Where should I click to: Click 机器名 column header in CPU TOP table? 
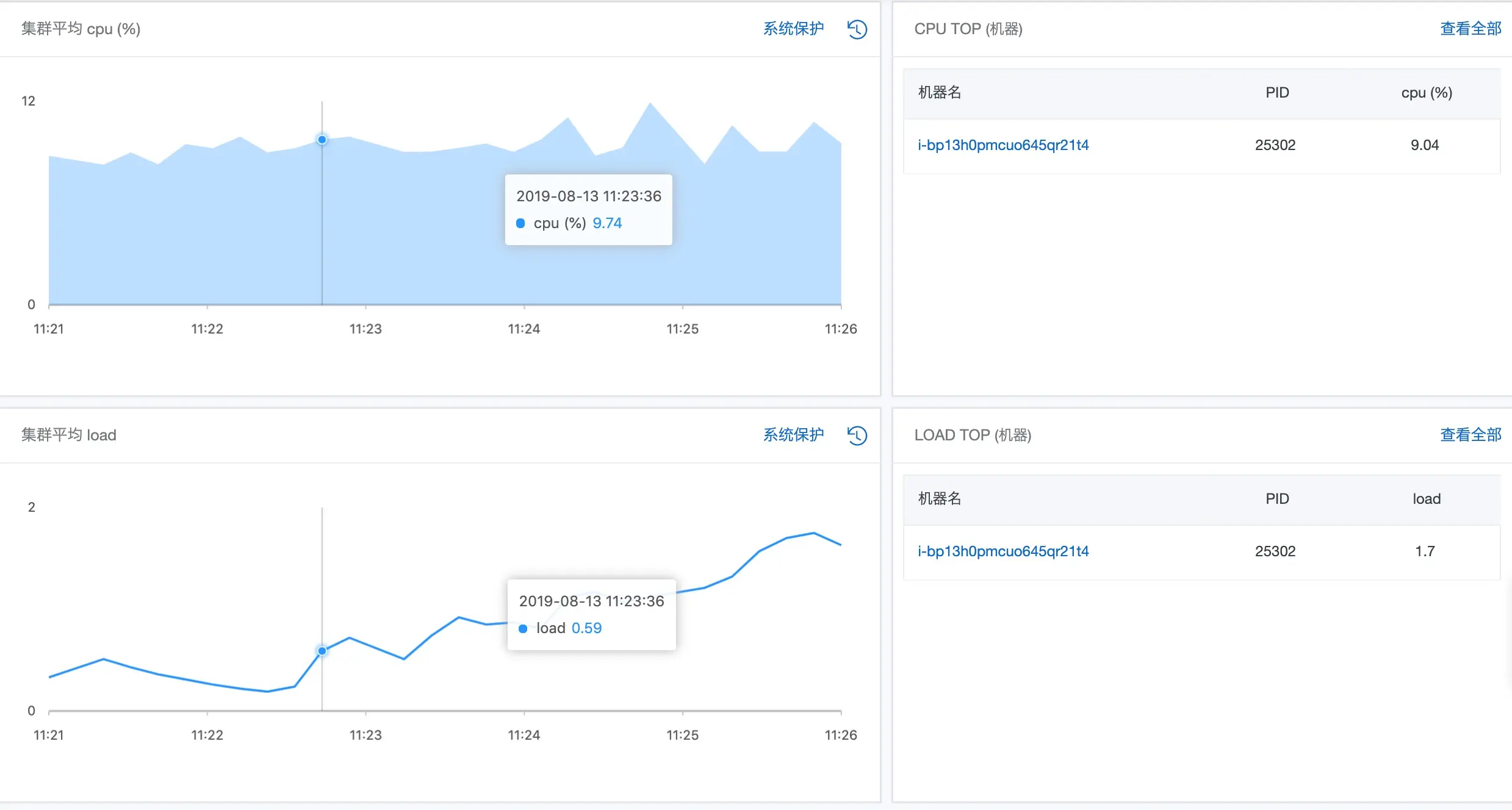pos(939,93)
